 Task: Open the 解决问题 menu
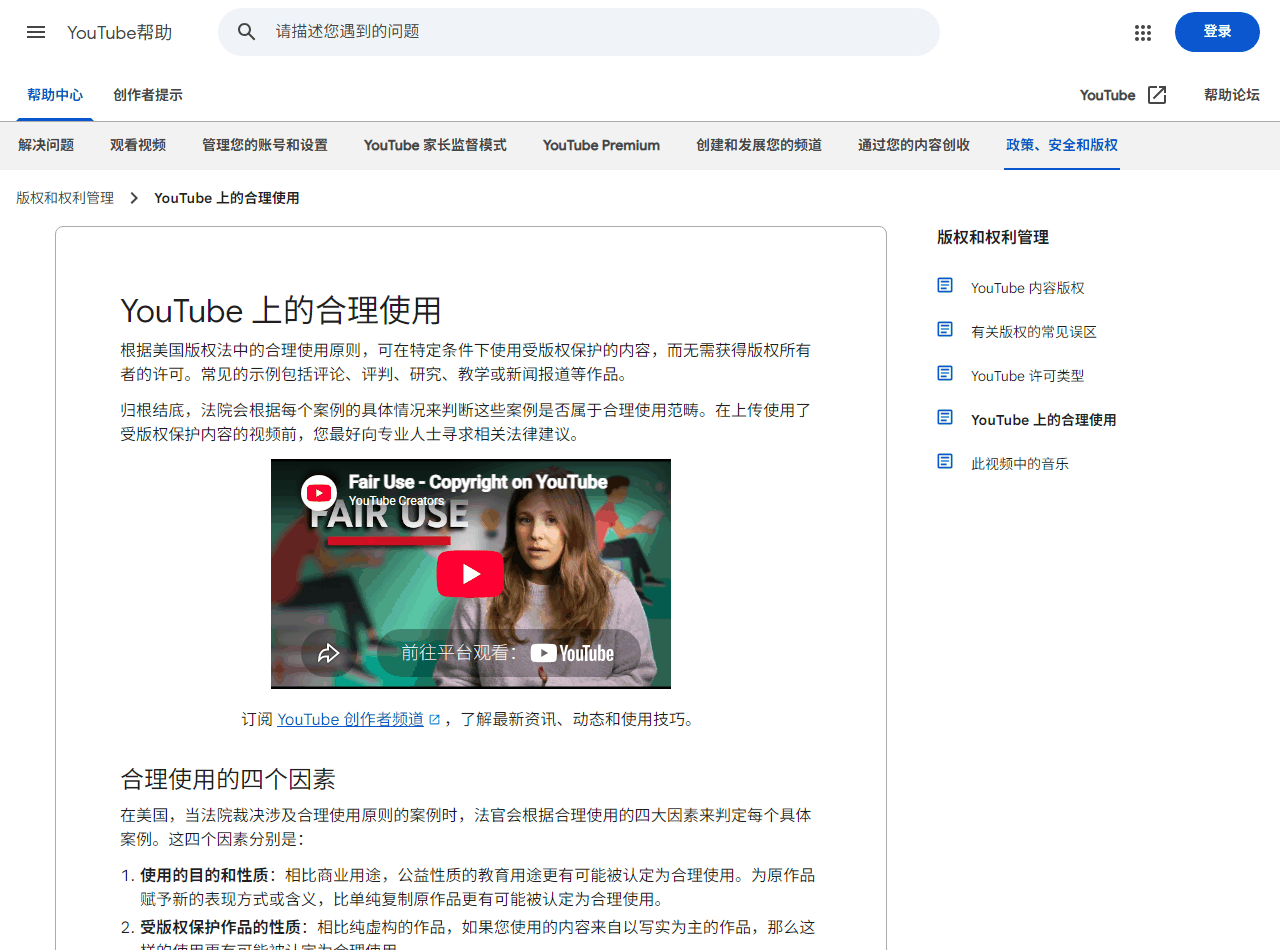click(46, 145)
